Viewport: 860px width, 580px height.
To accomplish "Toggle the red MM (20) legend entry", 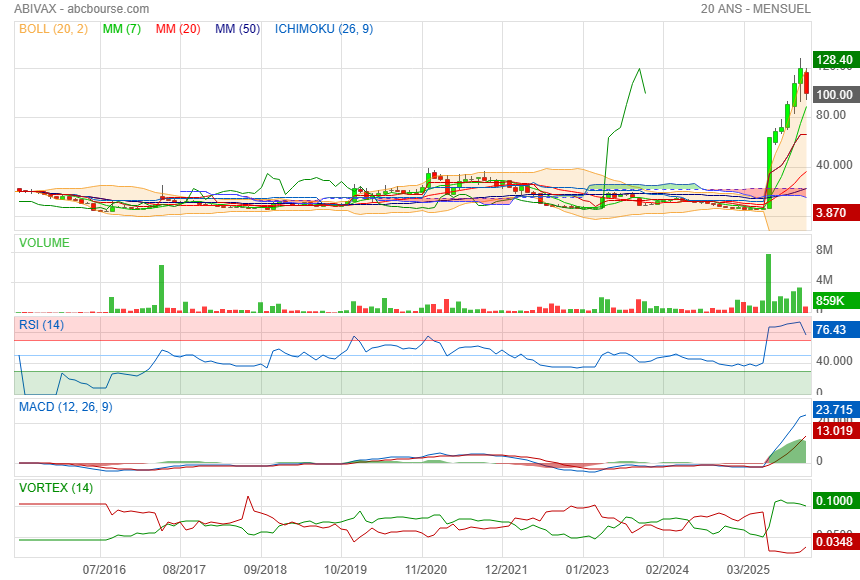I will pyautogui.click(x=179, y=29).
